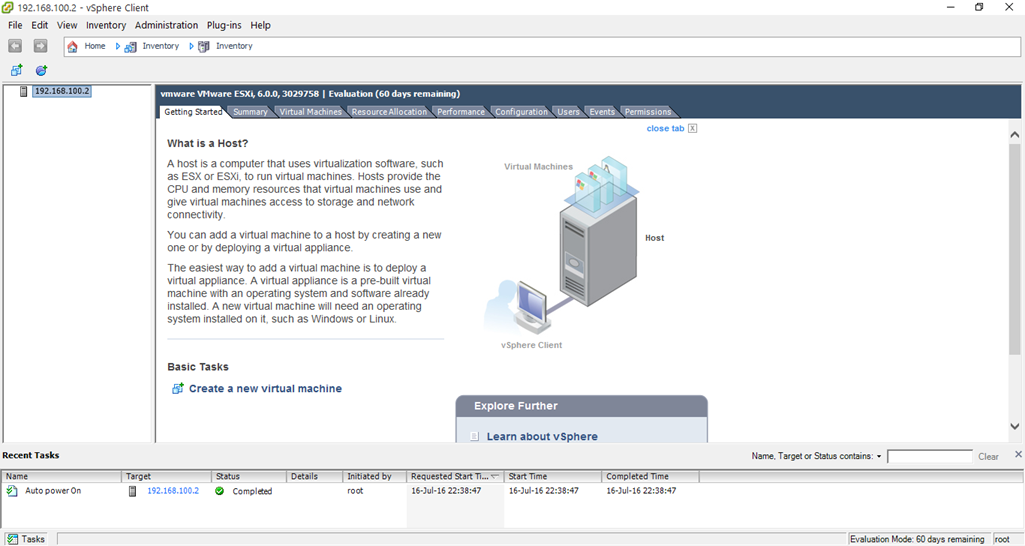Click the Tasks icon in status bar
Viewport: 1025px width, 546px height.
pos(12,539)
